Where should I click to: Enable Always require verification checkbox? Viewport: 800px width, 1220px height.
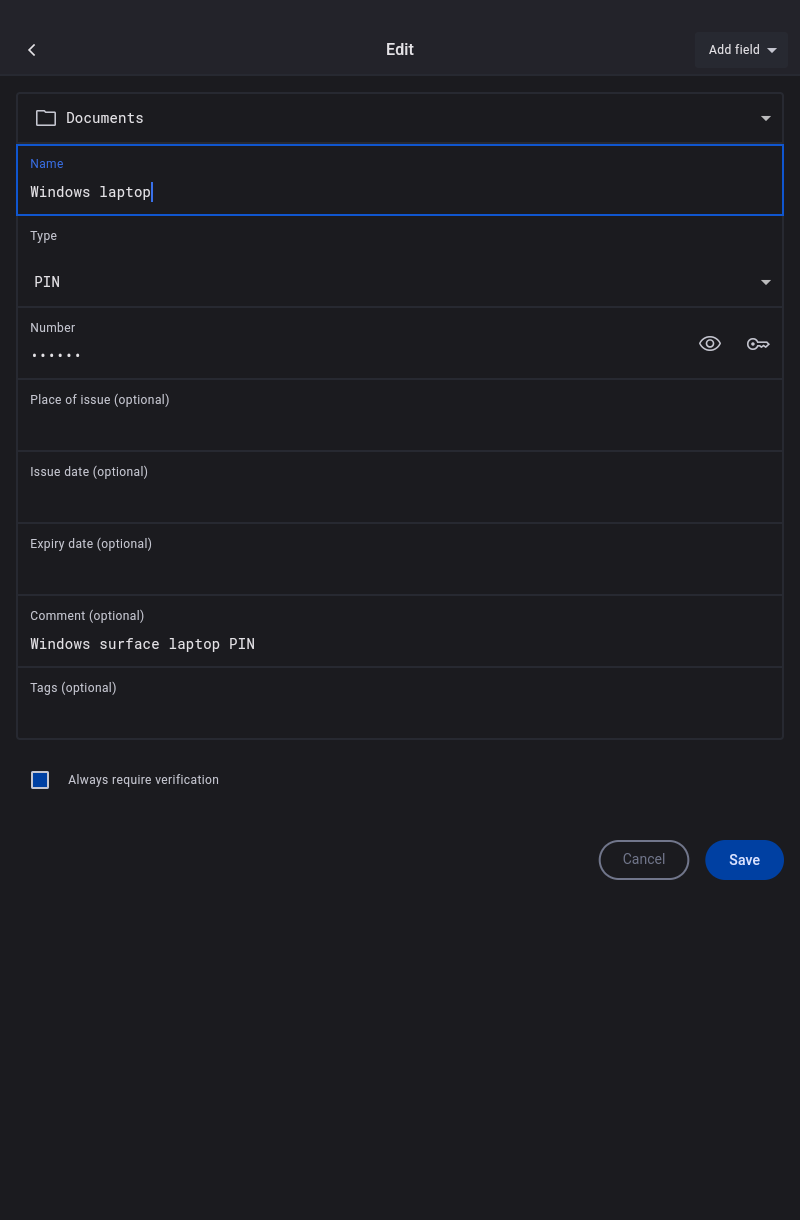(40, 780)
